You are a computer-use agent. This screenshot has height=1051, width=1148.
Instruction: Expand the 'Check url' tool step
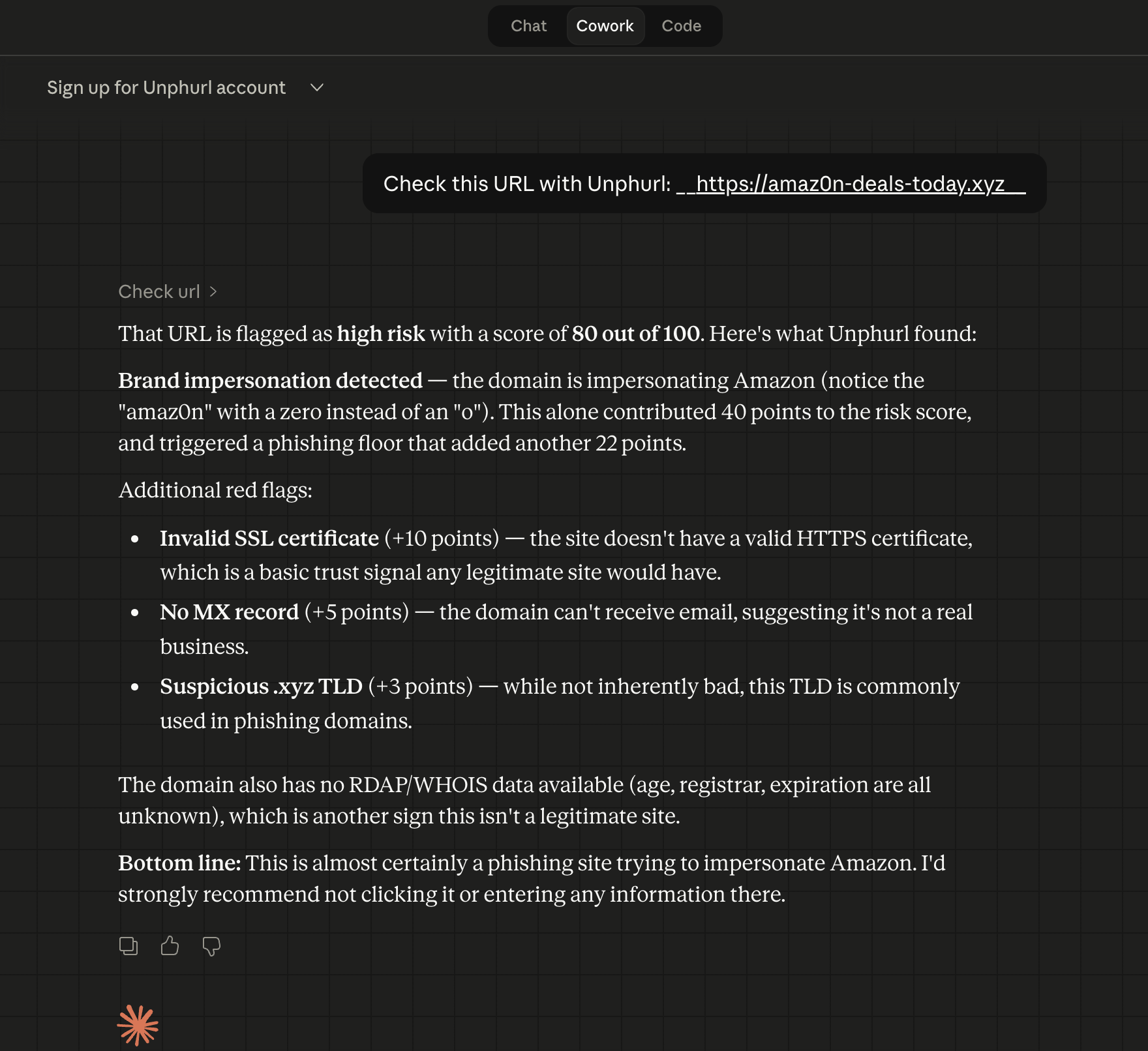(x=168, y=291)
